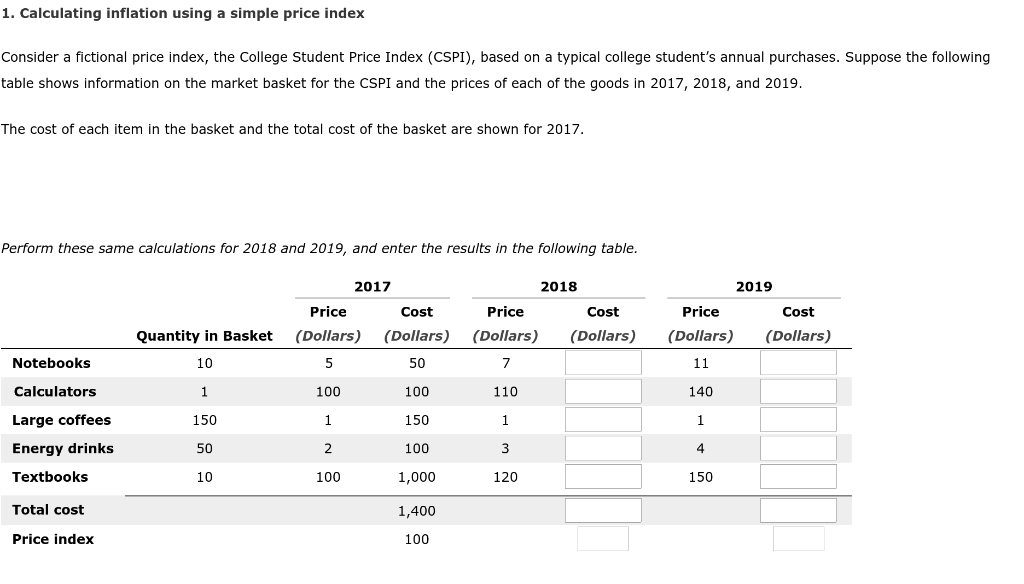This screenshot has width=1024, height=584.
Task: Click the 2018 Cost field for Energy drinks
Action: pos(603,448)
